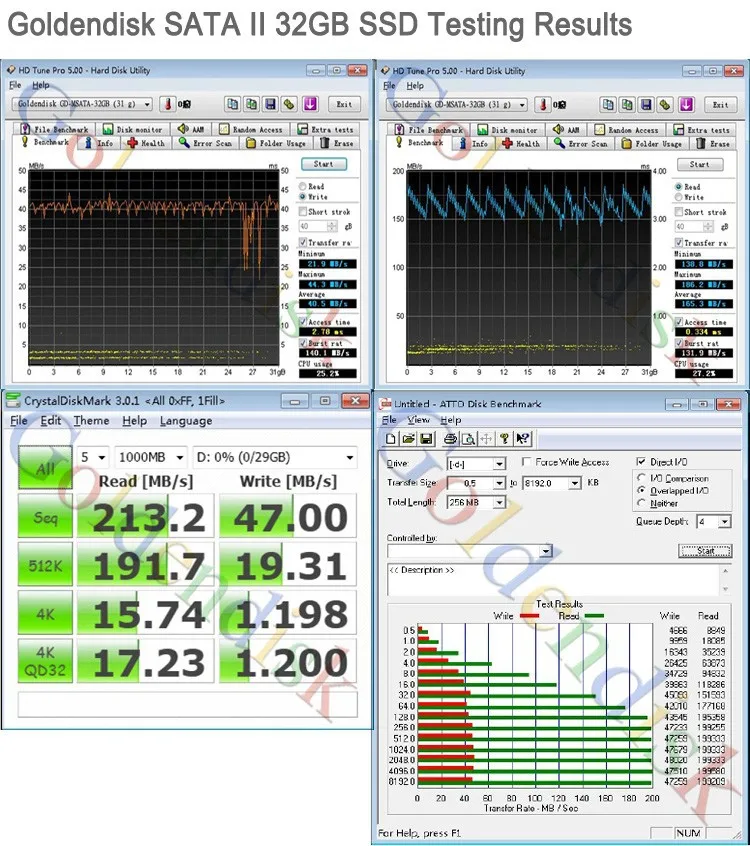The image size is (750, 846).
Task: Click purple download arrow icon in read-test HD Tune
Action: coord(686,104)
